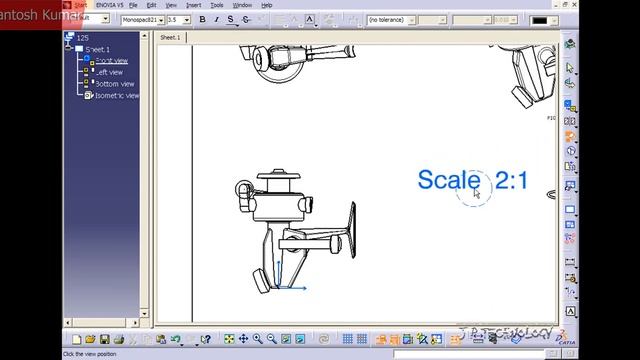Open the View menu
Viewport: 640px width, 360px height.
click(171, 5)
